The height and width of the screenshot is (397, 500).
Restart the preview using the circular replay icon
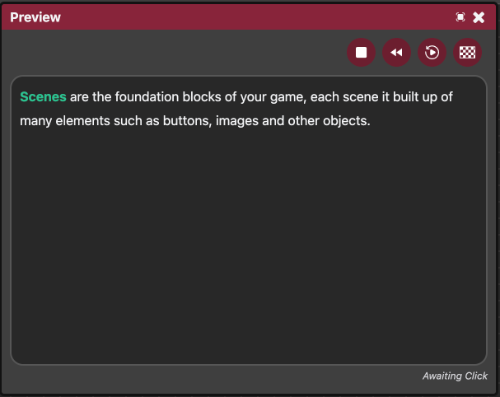(x=432, y=52)
